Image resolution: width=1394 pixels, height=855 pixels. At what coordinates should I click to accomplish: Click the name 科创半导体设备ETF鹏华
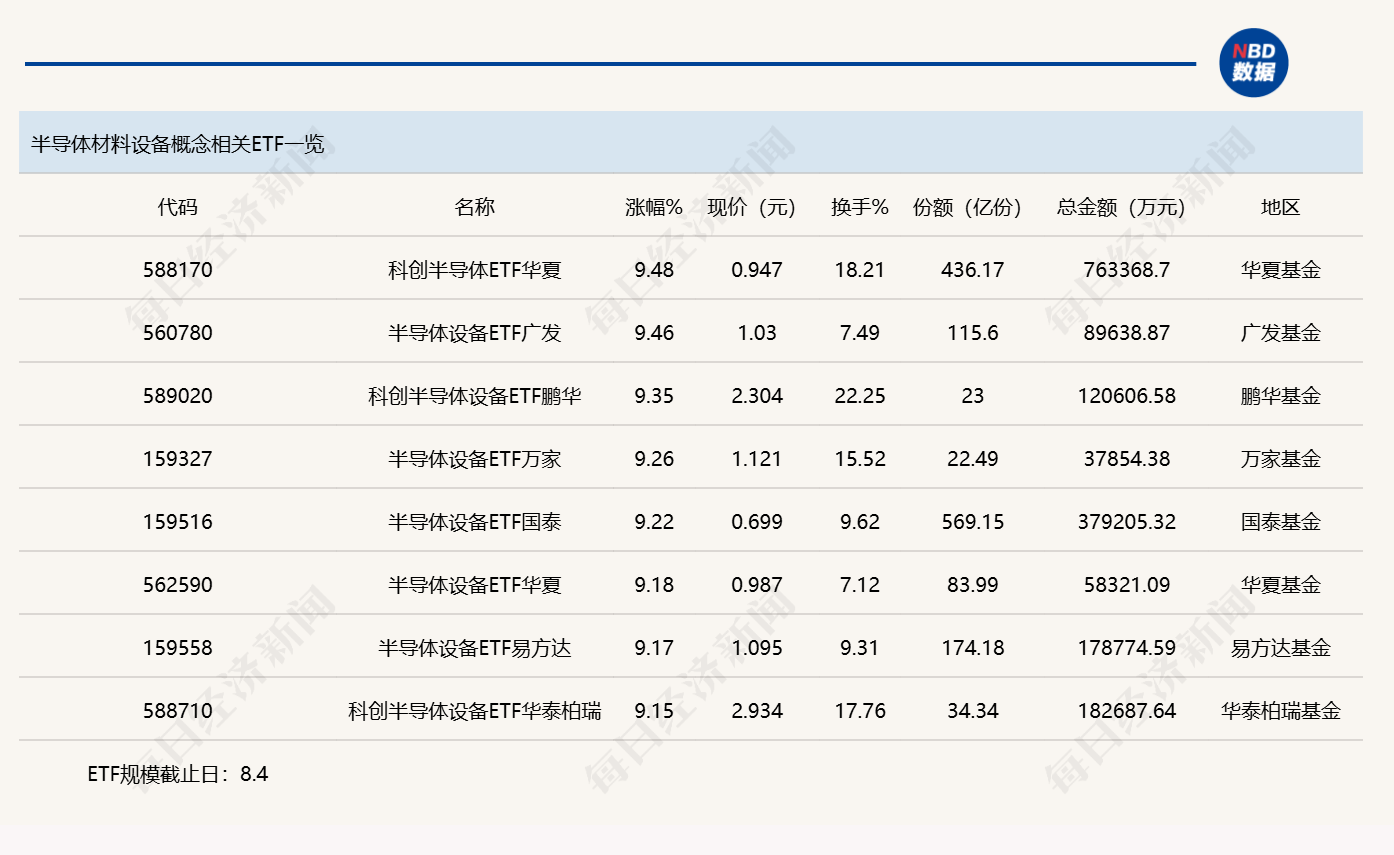(475, 396)
